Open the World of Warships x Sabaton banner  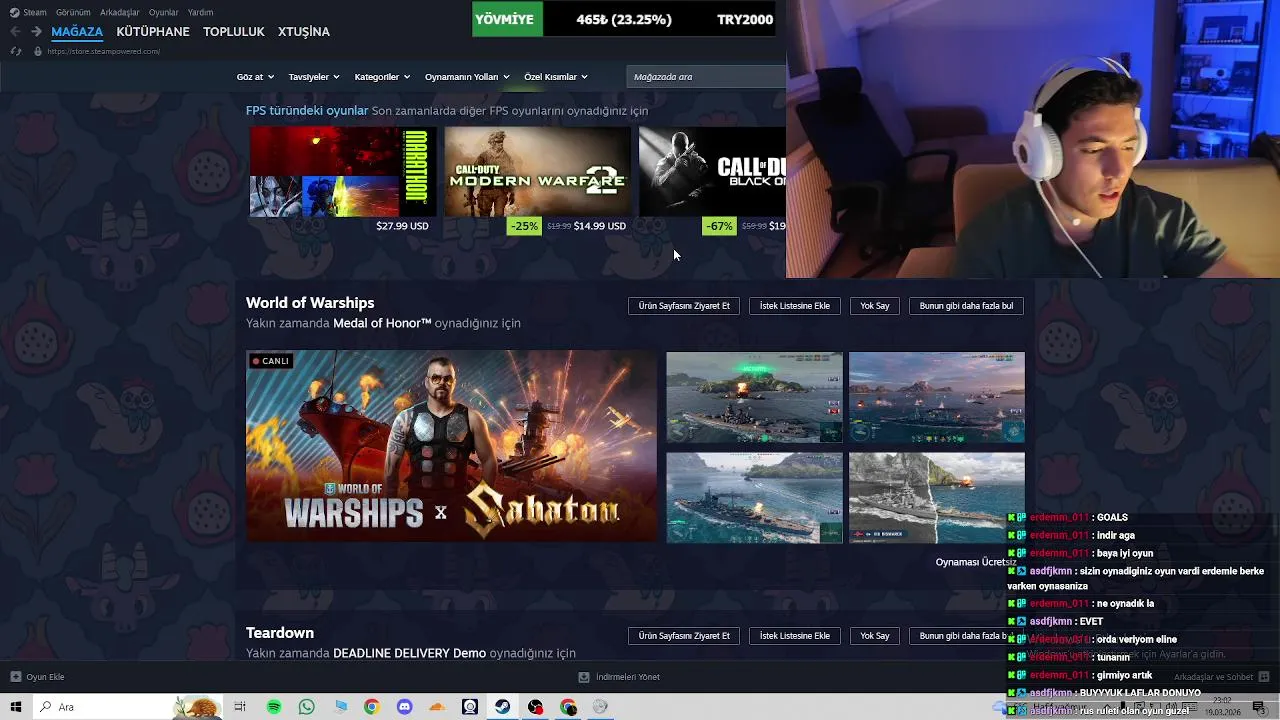[452, 446]
